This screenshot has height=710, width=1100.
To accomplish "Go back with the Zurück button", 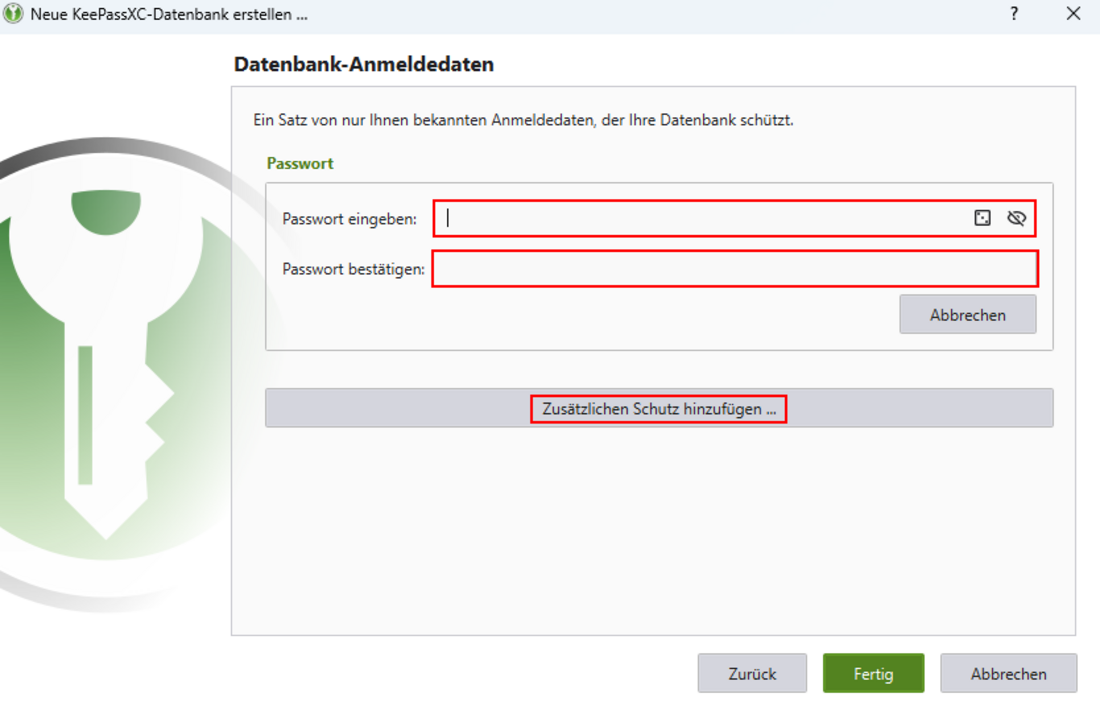I will tap(752, 674).
